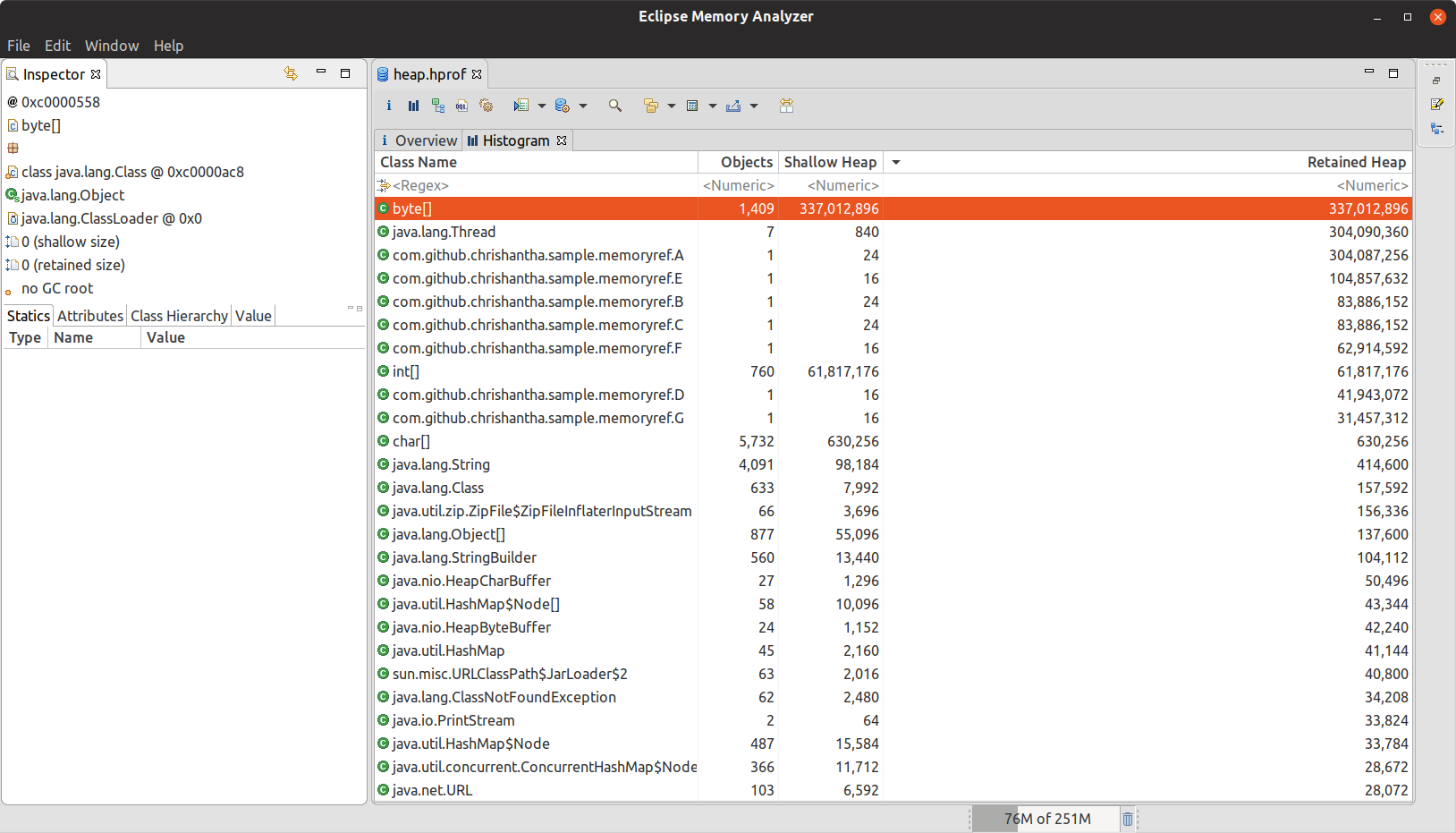Click the Type column header in Statics
Viewport: 1456px width, 833px height.
25,337
